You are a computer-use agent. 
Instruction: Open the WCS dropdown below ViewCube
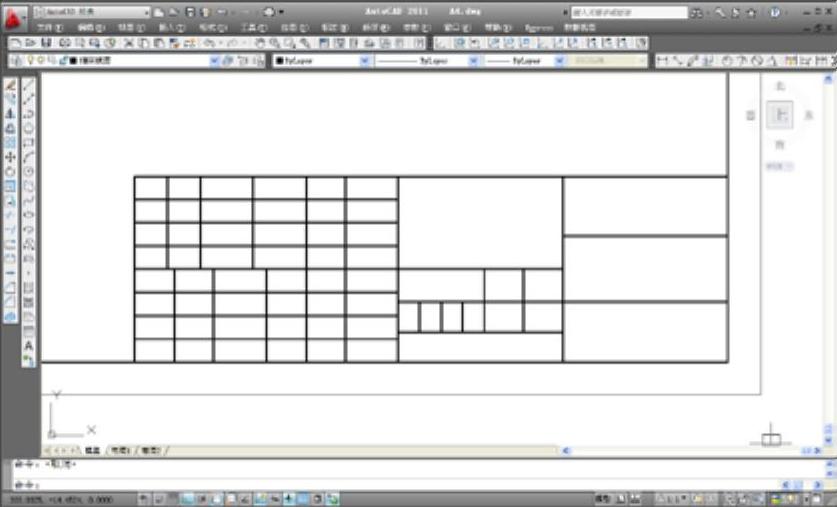(780, 167)
